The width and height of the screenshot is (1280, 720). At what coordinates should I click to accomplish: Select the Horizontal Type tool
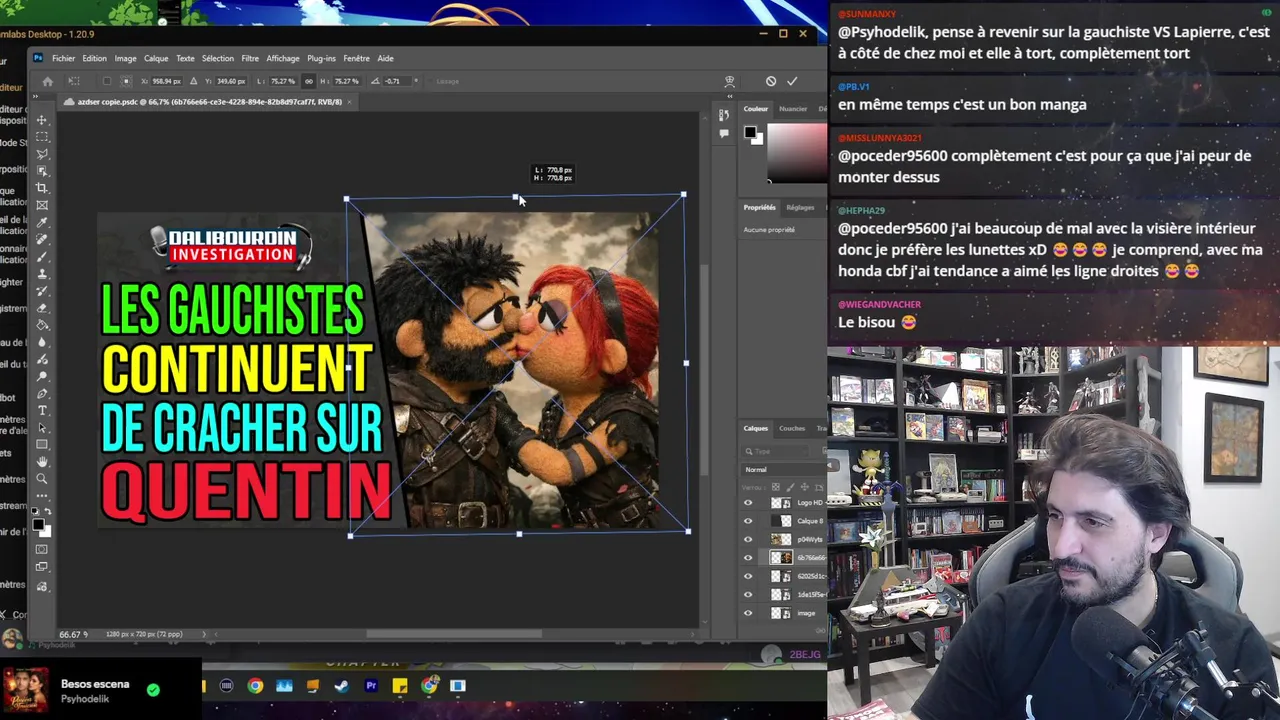click(41, 411)
